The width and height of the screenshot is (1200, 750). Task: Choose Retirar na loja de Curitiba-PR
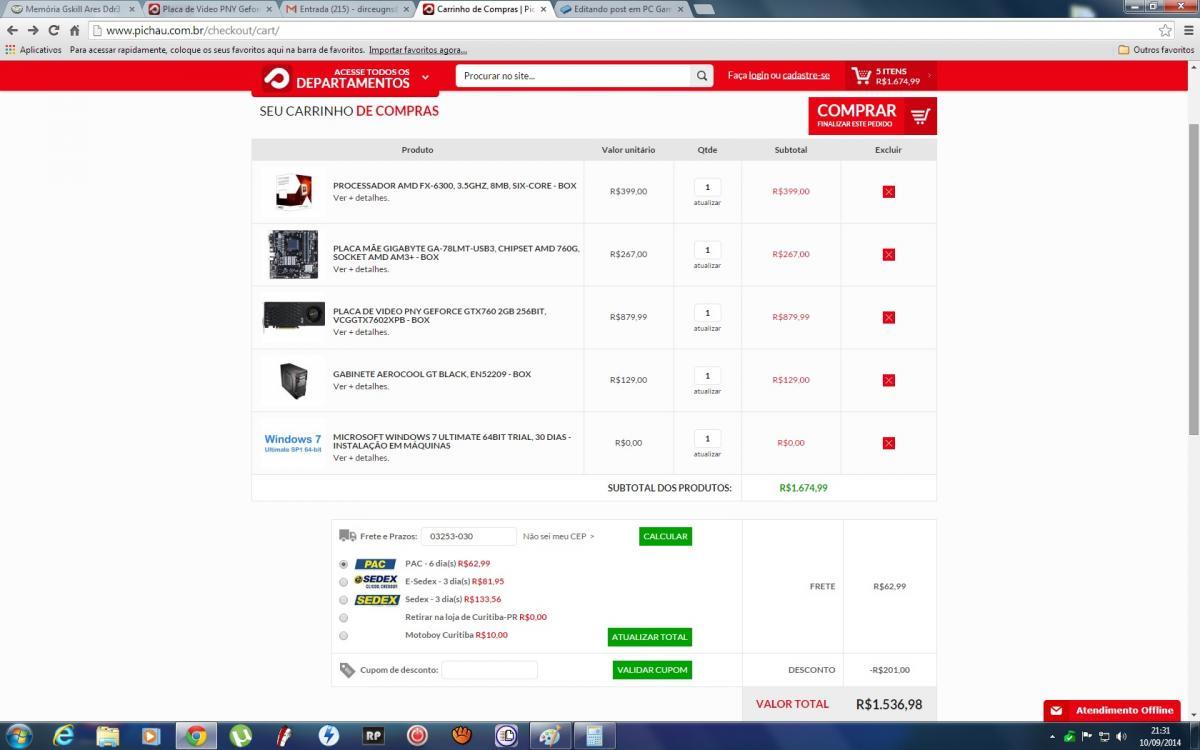coord(343,618)
